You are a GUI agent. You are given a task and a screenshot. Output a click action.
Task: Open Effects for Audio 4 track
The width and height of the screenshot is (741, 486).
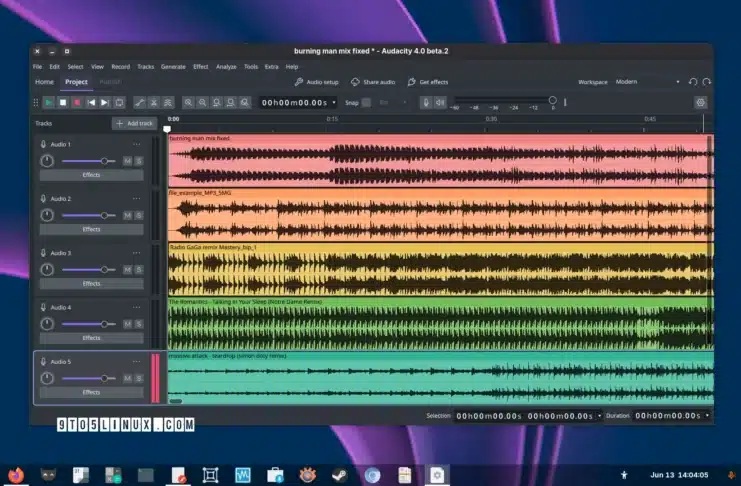(x=92, y=338)
